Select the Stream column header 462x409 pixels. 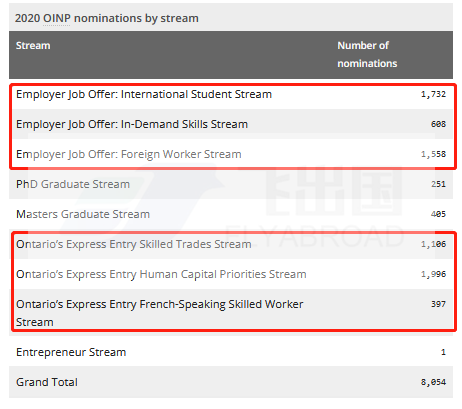tap(33, 45)
